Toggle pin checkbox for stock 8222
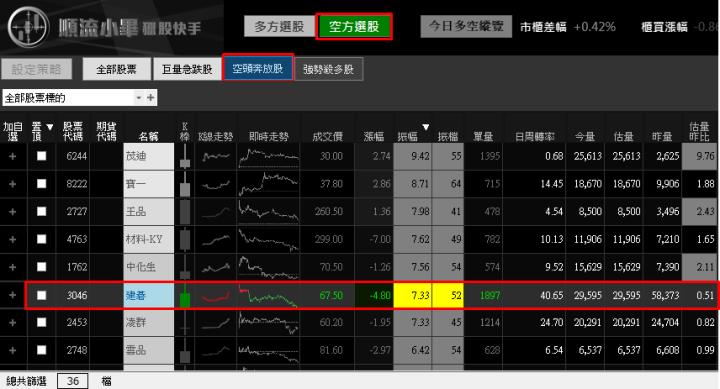This screenshot has height=389, width=720. click(x=41, y=184)
